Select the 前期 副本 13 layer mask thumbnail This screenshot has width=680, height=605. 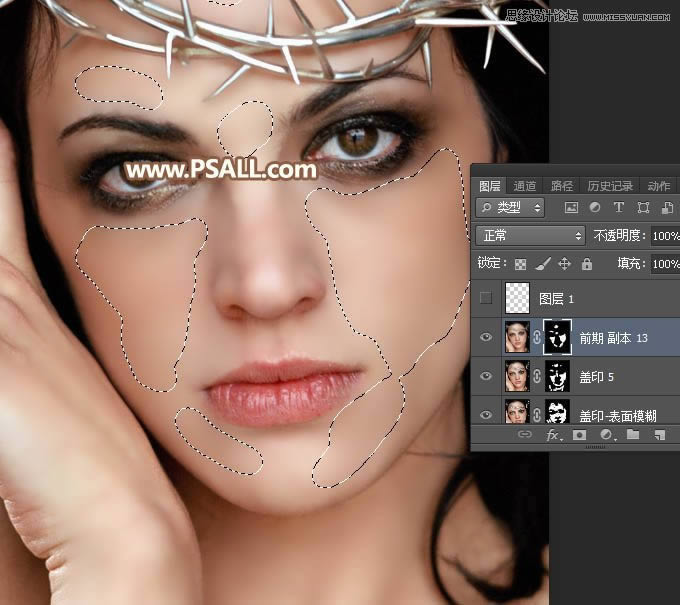(x=557, y=338)
